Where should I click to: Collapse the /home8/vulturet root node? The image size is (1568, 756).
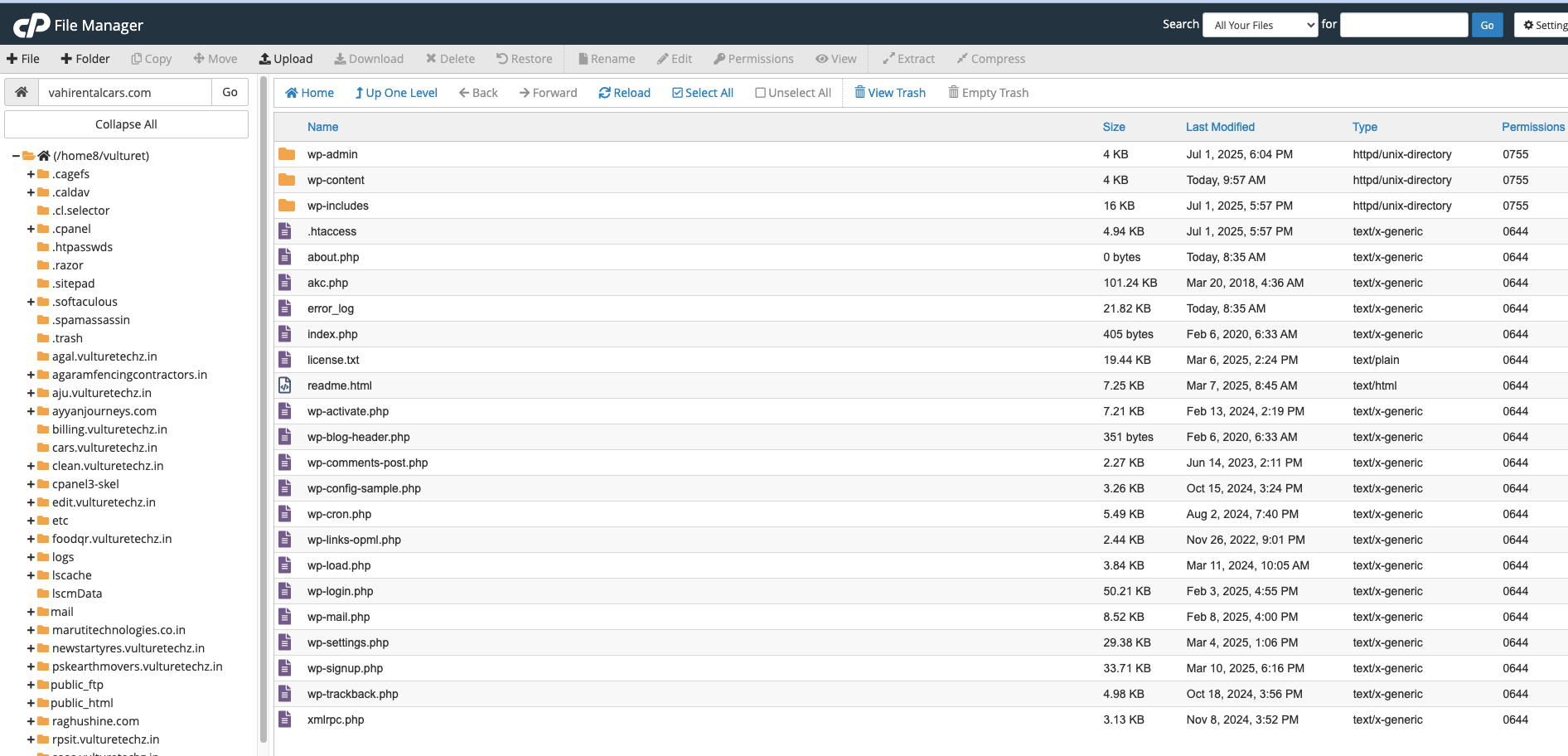16,156
